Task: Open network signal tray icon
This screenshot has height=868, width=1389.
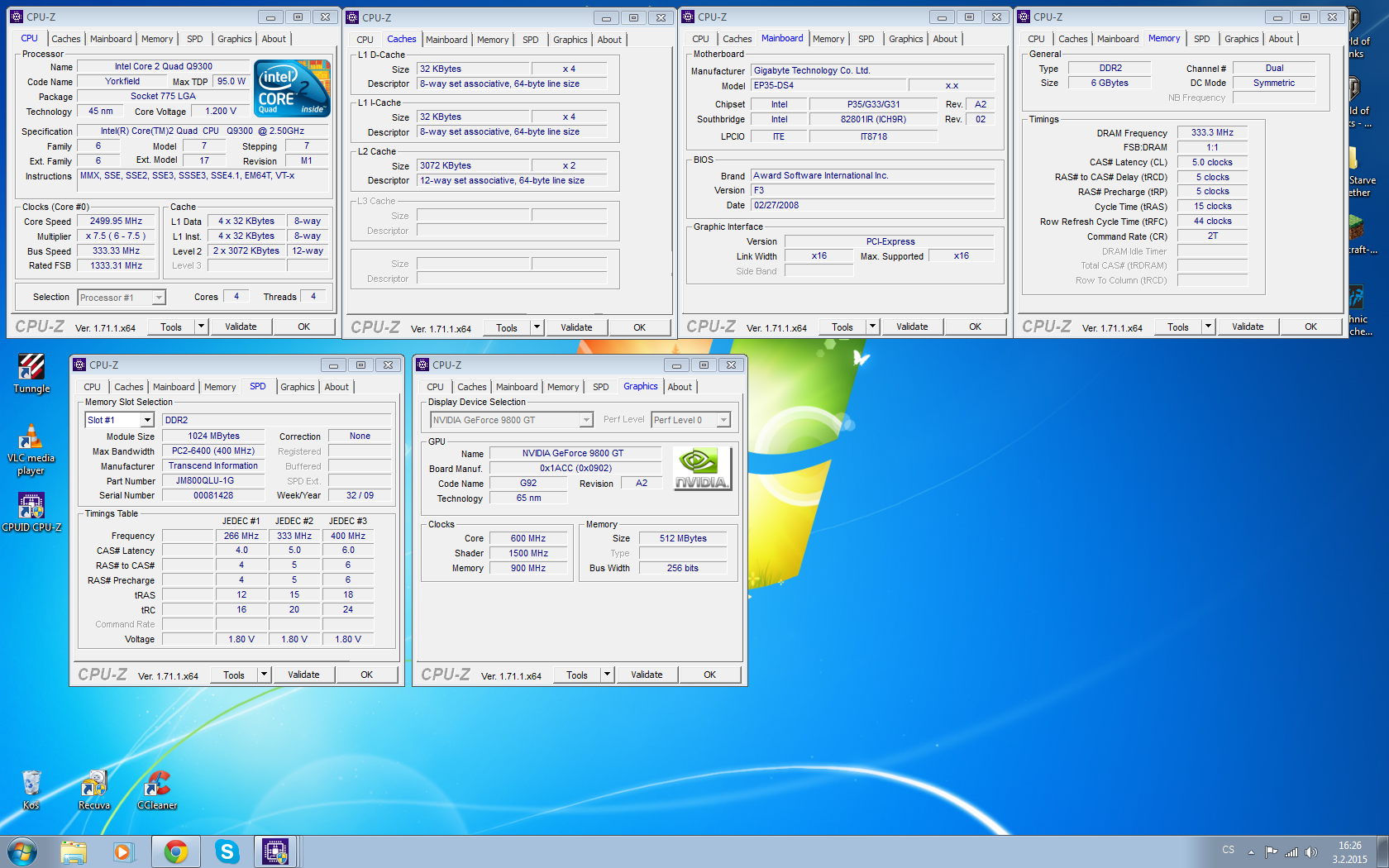Action: coord(1291,852)
